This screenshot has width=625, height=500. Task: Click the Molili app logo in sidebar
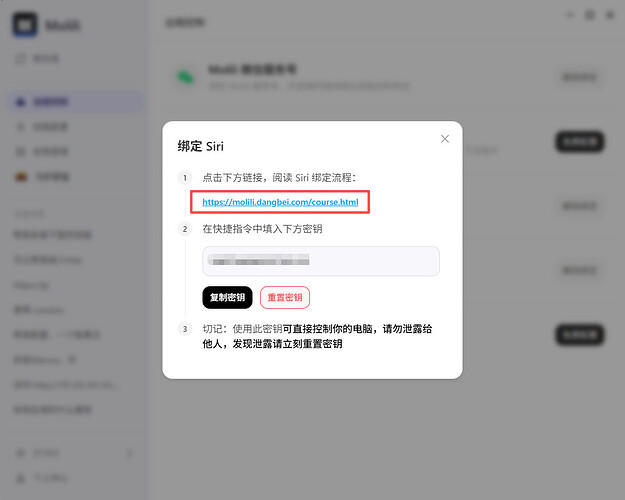tap(25, 25)
